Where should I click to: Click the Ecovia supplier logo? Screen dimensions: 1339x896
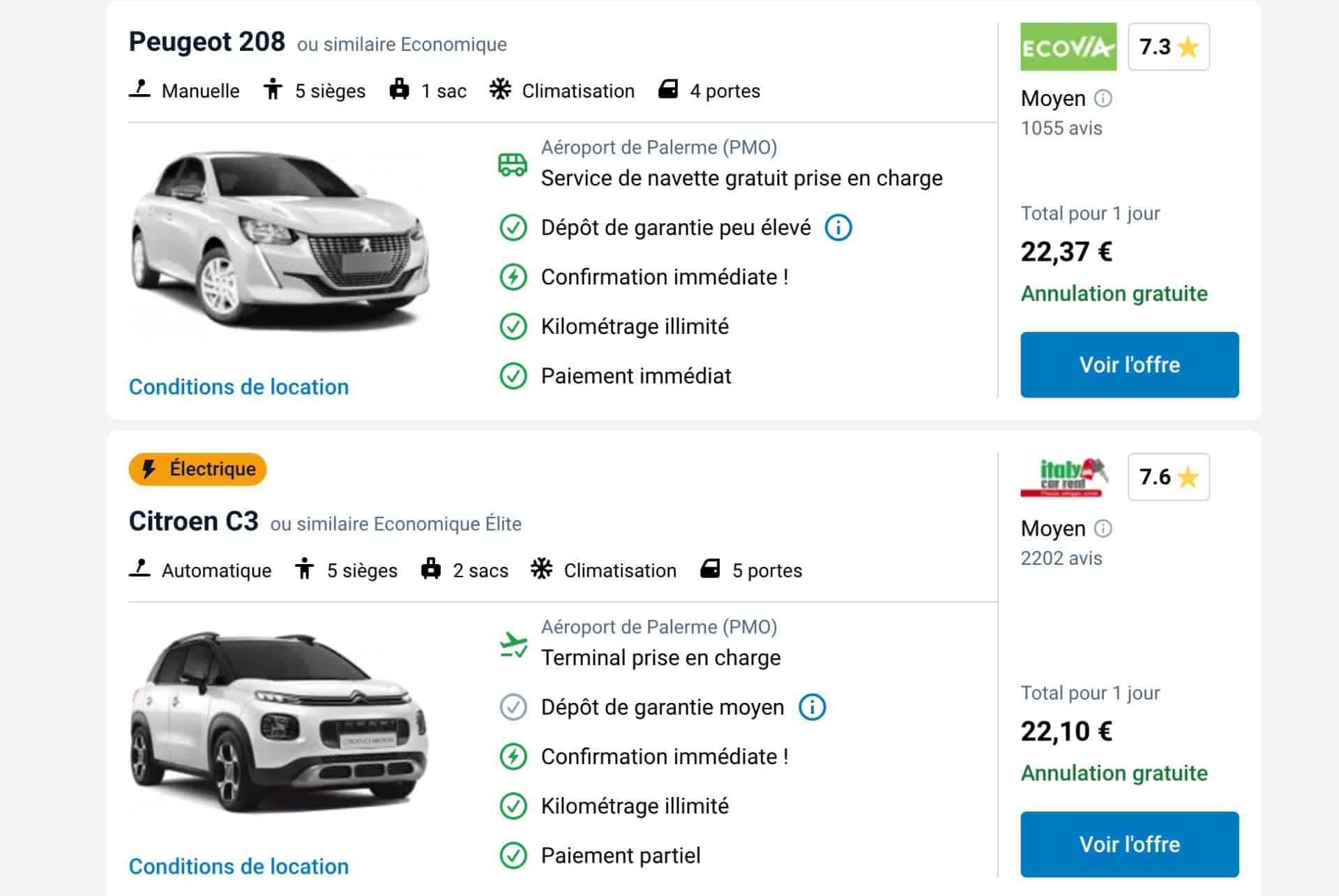pyautogui.click(x=1068, y=47)
